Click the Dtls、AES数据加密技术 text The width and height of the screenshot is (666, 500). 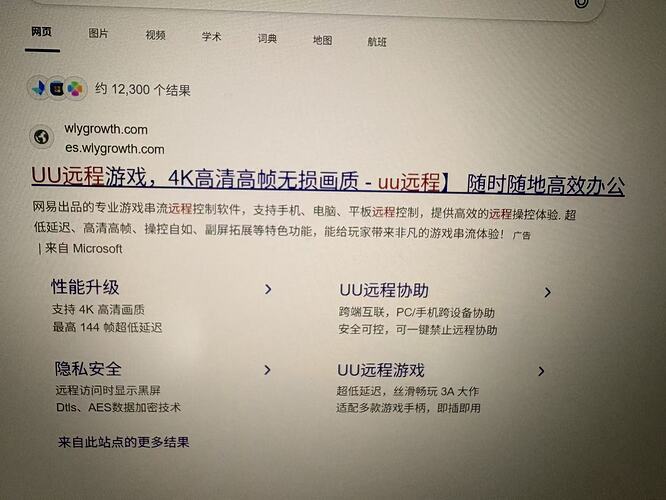click(118, 407)
